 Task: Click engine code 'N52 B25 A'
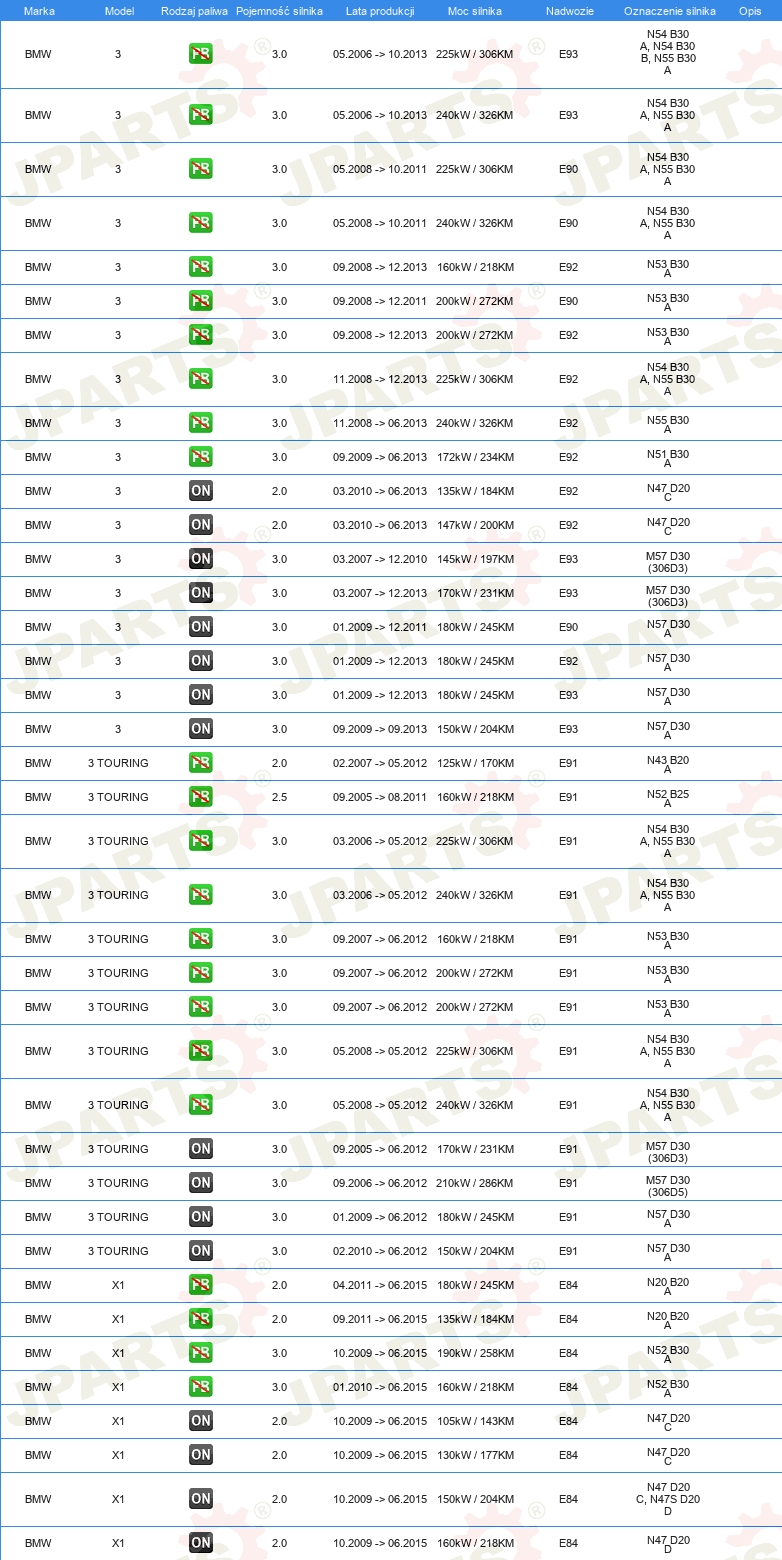668,799
